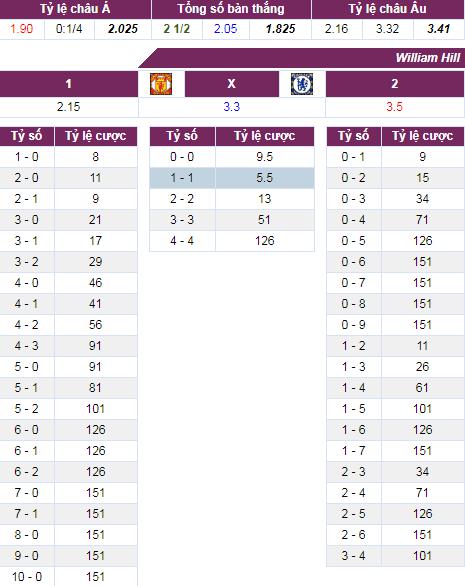Select the 1 column header for home win
Screen dimensions: 465x586
69,84
